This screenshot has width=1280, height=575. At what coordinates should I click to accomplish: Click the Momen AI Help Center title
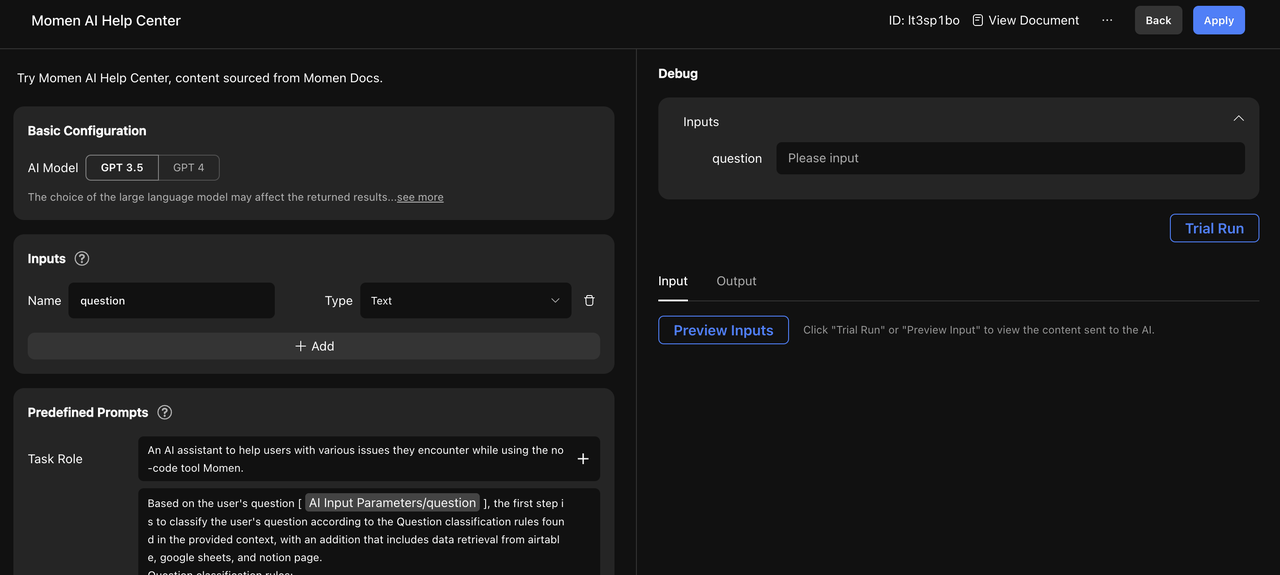pos(106,20)
